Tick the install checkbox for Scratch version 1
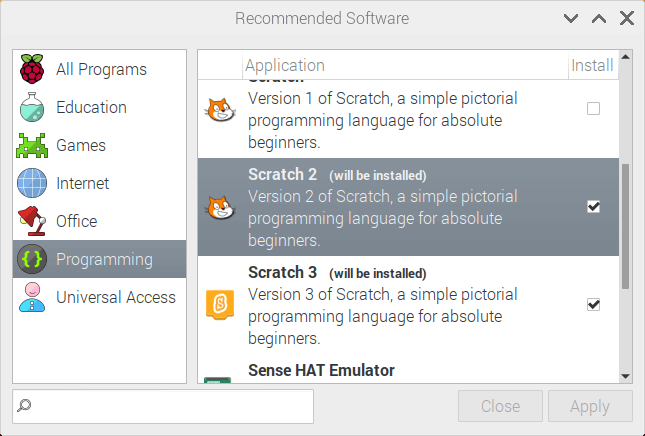This screenshot has width=645, height=436. pos(593,109)
